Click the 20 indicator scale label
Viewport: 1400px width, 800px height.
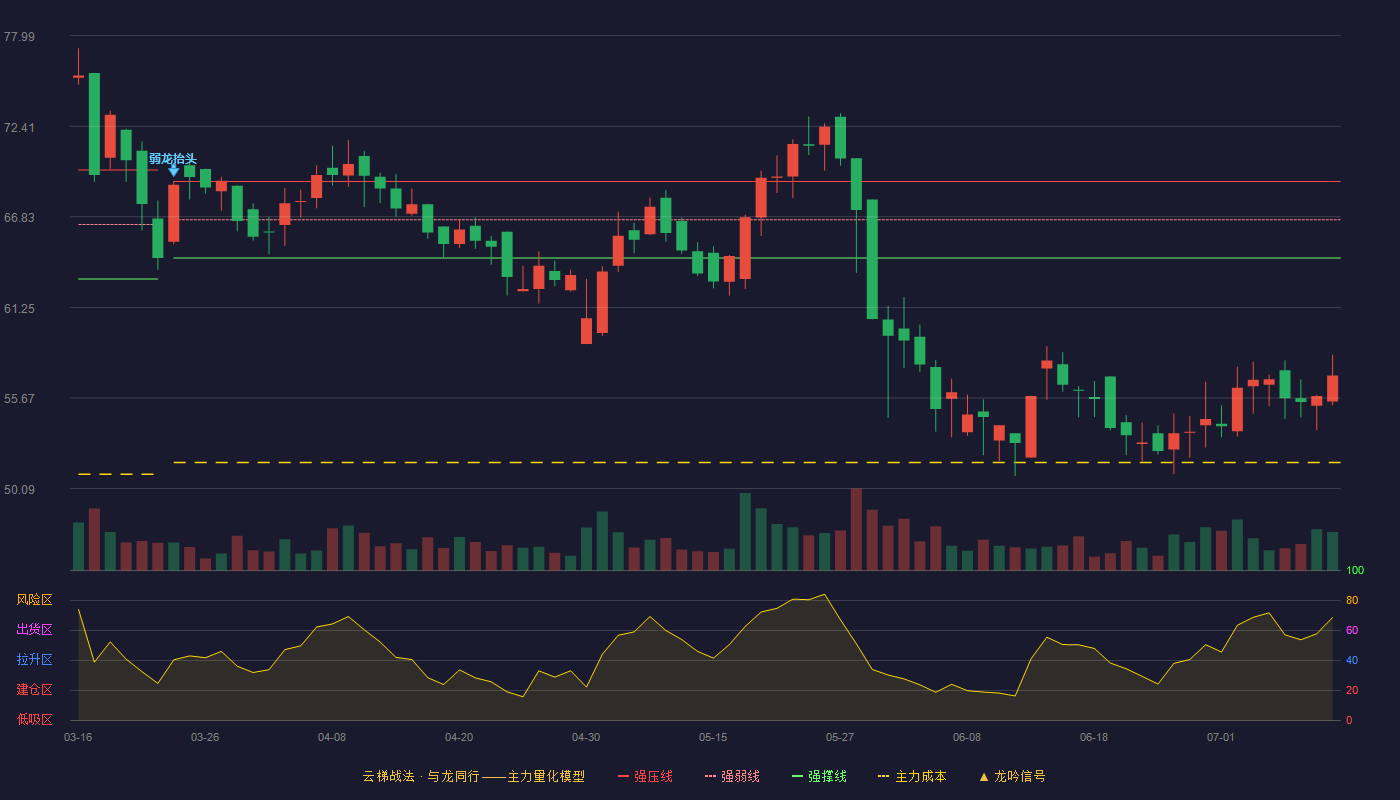tap(1352, 690)
